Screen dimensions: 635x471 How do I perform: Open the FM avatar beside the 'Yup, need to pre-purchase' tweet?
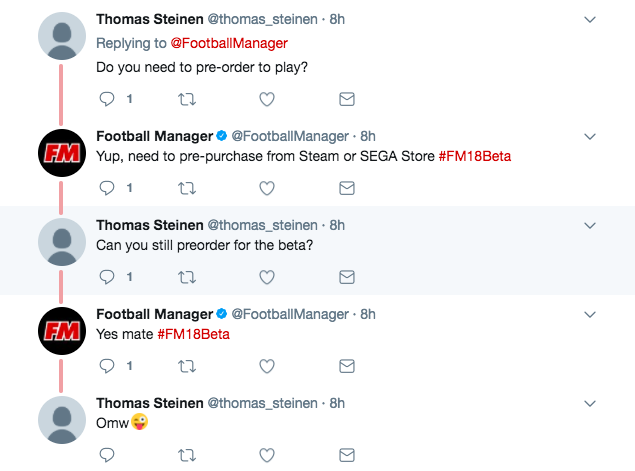(x=62, y=153)
